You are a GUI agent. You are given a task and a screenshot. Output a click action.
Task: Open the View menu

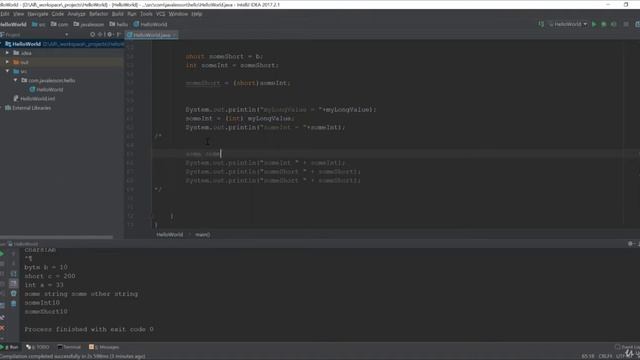pos(18,14)
